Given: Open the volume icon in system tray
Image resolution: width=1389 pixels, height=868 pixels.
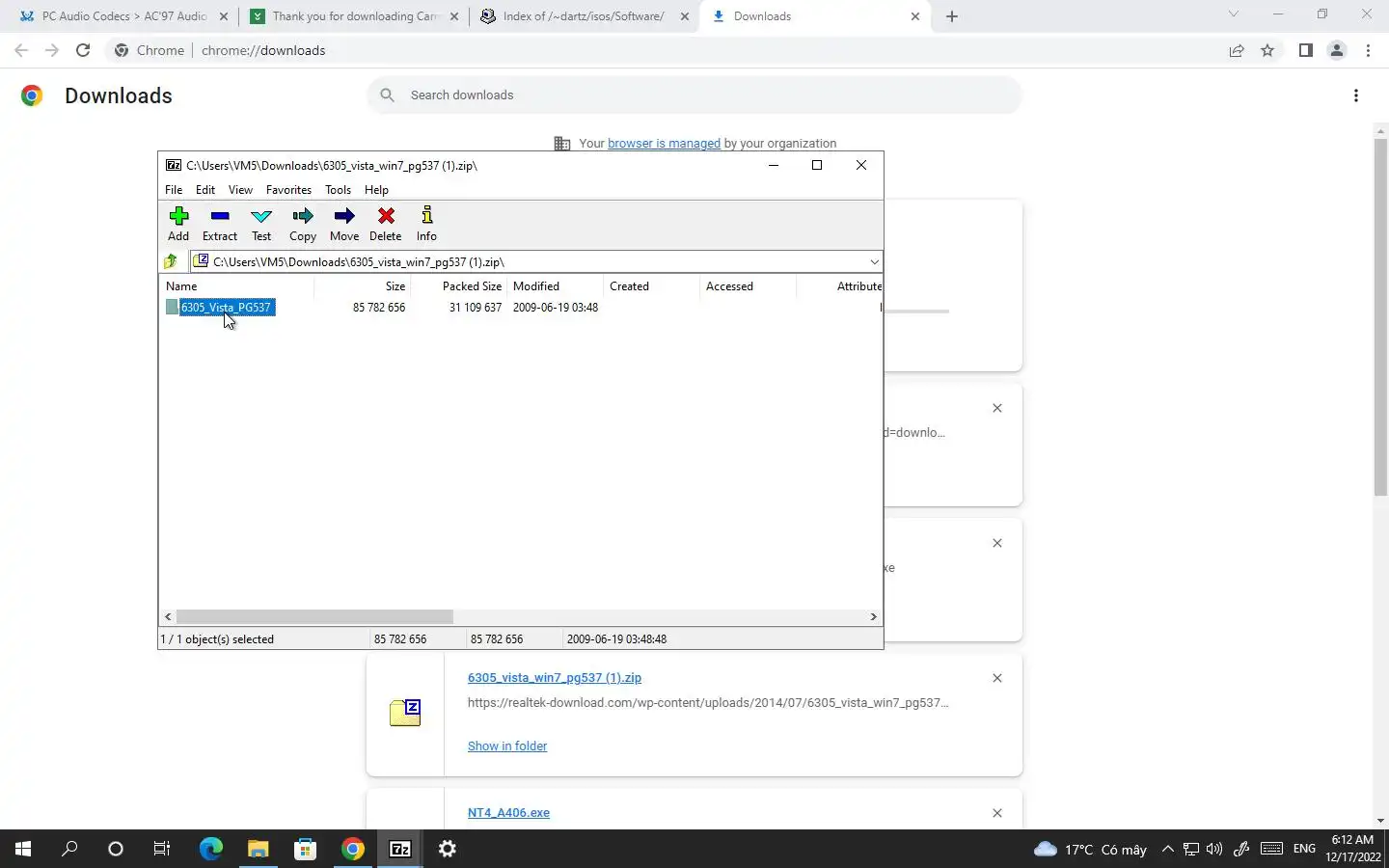Looking at the screenshot, I should click(1214, 849).
